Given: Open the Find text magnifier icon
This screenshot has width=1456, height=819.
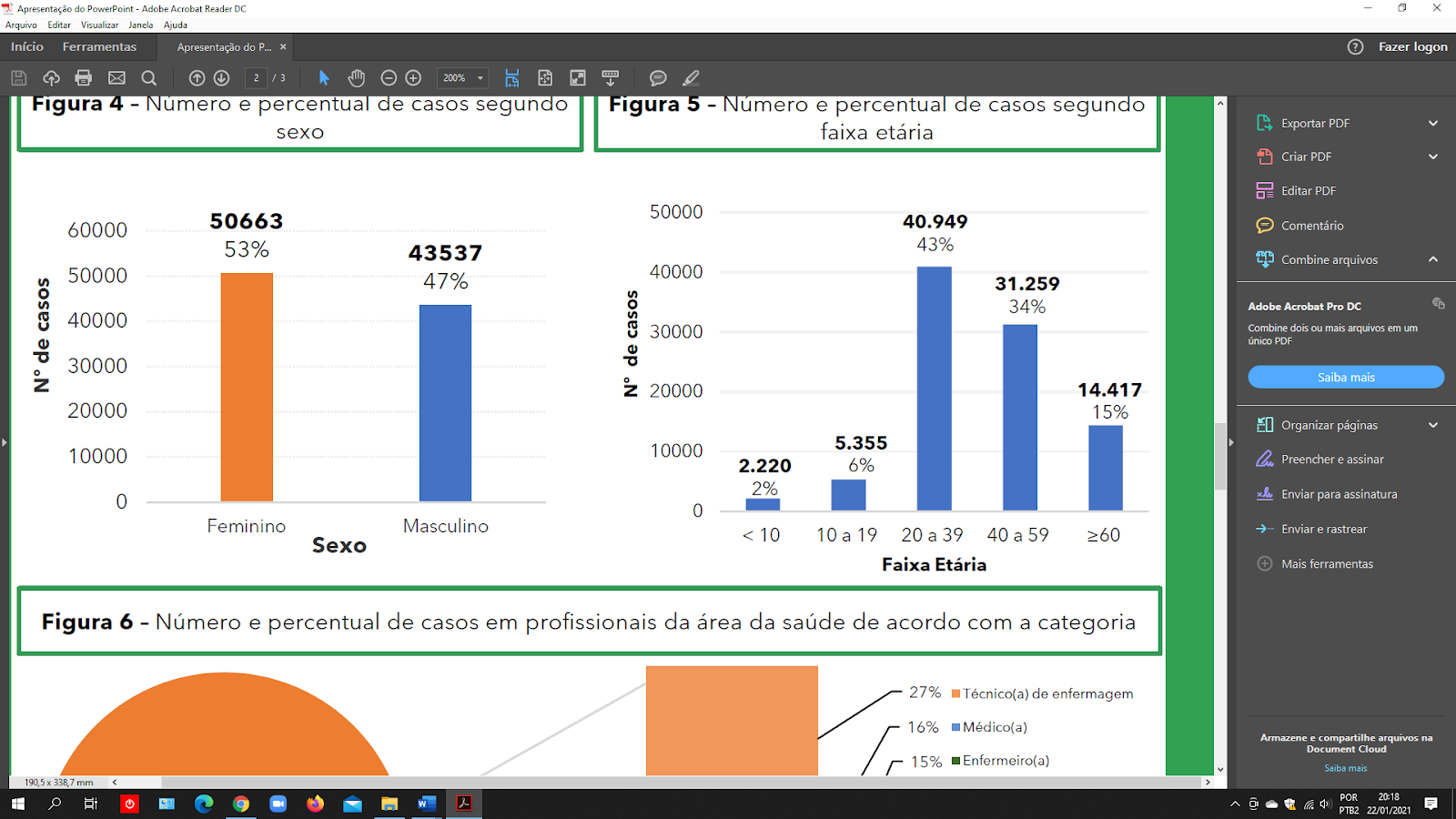Looking at the screenshot, I should 149,78.
